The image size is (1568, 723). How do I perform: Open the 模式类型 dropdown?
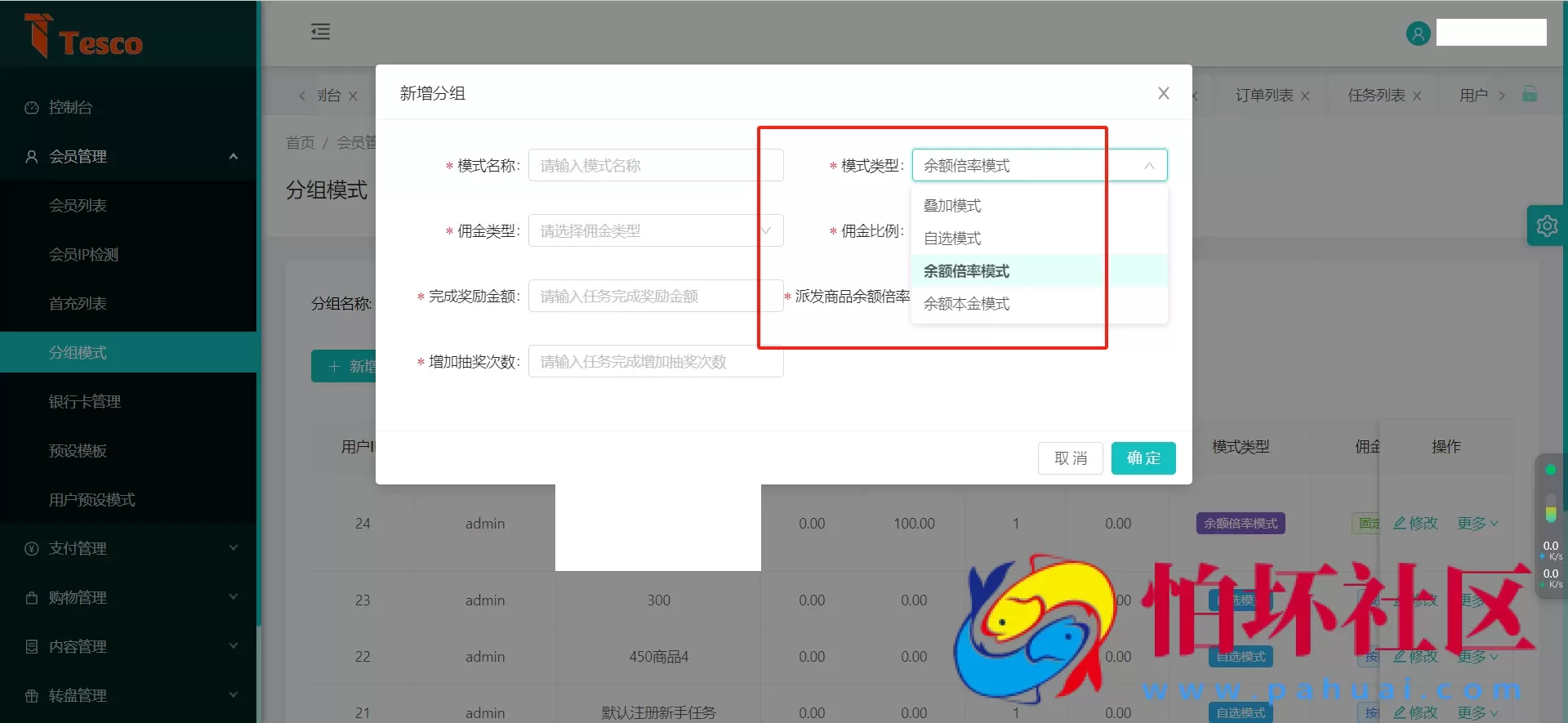pyautogui.click(x=1040, y=165)
